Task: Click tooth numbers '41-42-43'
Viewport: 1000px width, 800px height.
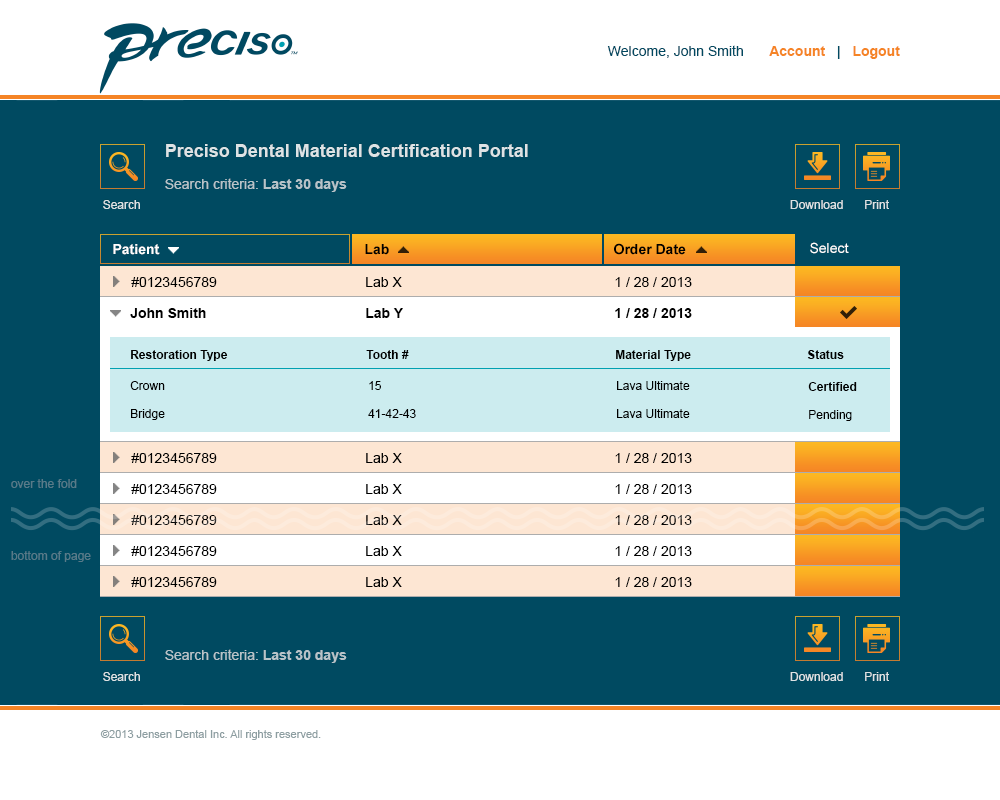Action: (x=392, y=414)
